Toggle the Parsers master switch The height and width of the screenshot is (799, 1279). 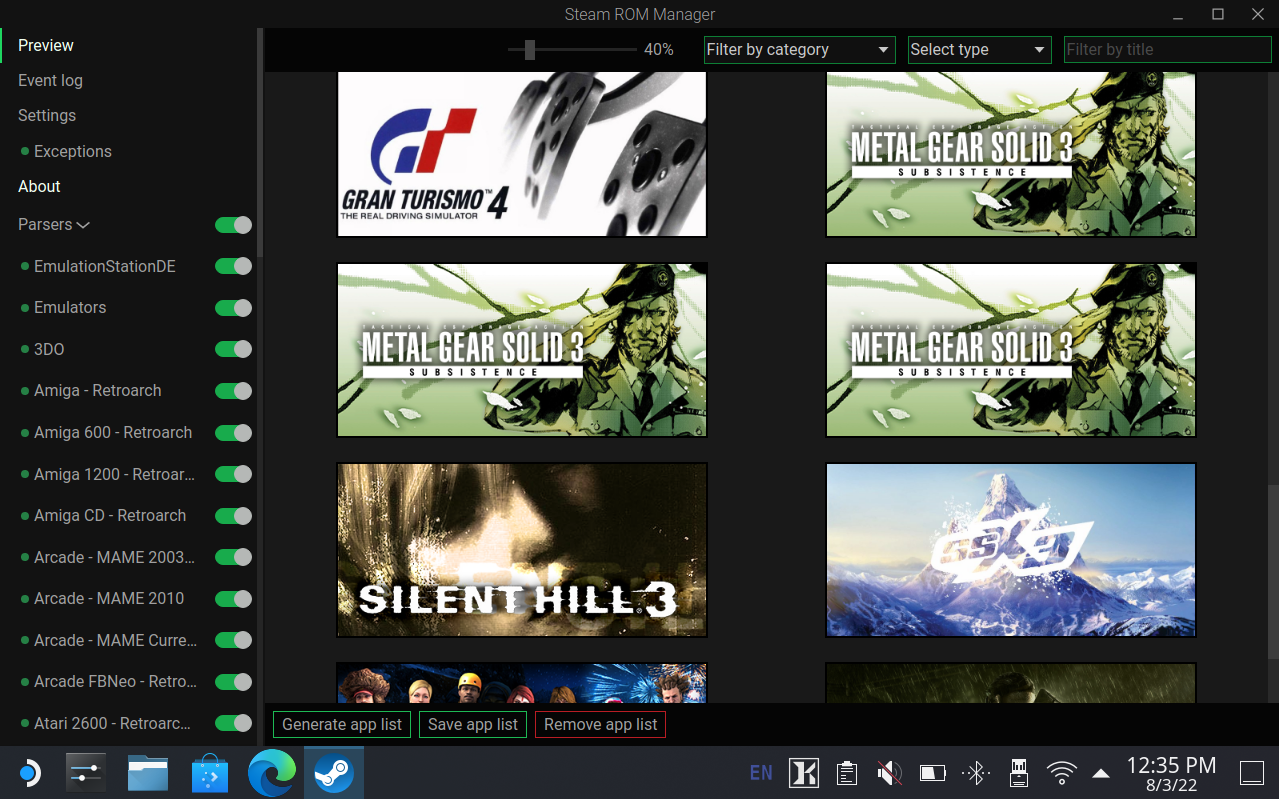[233, 225]
